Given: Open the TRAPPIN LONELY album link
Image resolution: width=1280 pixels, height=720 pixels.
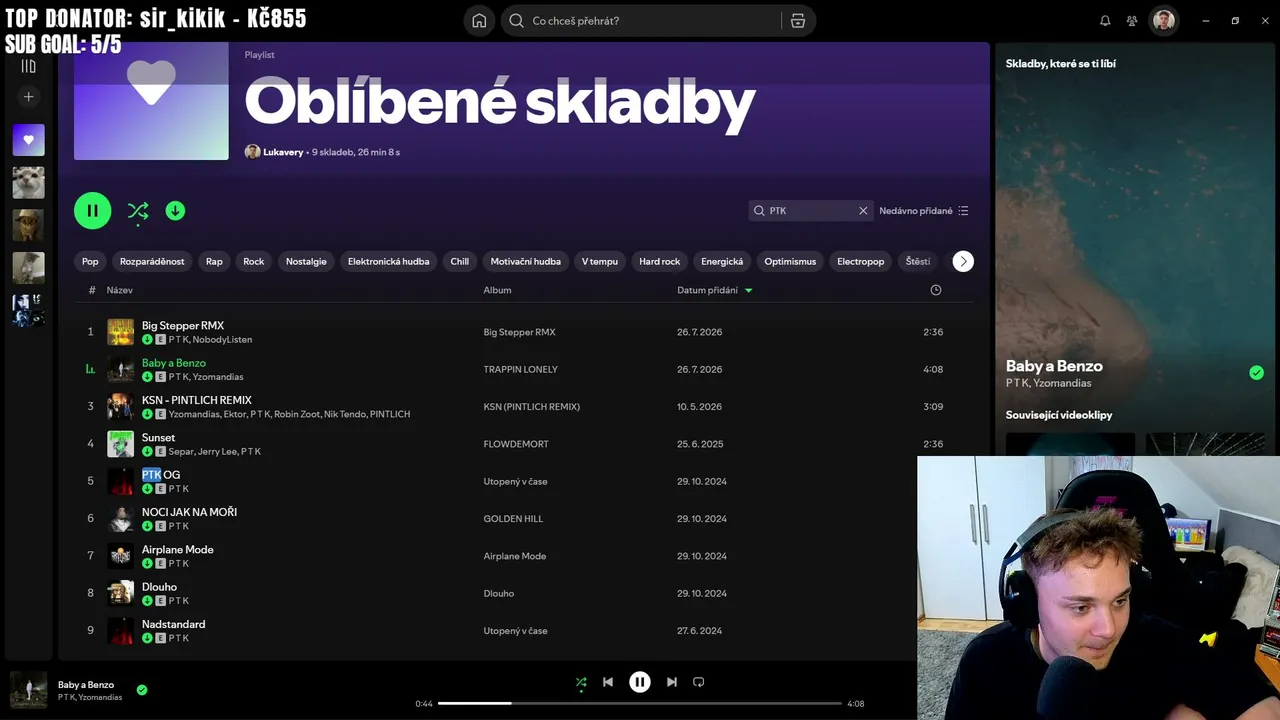Looking at the screenshot, I should 521,369.
